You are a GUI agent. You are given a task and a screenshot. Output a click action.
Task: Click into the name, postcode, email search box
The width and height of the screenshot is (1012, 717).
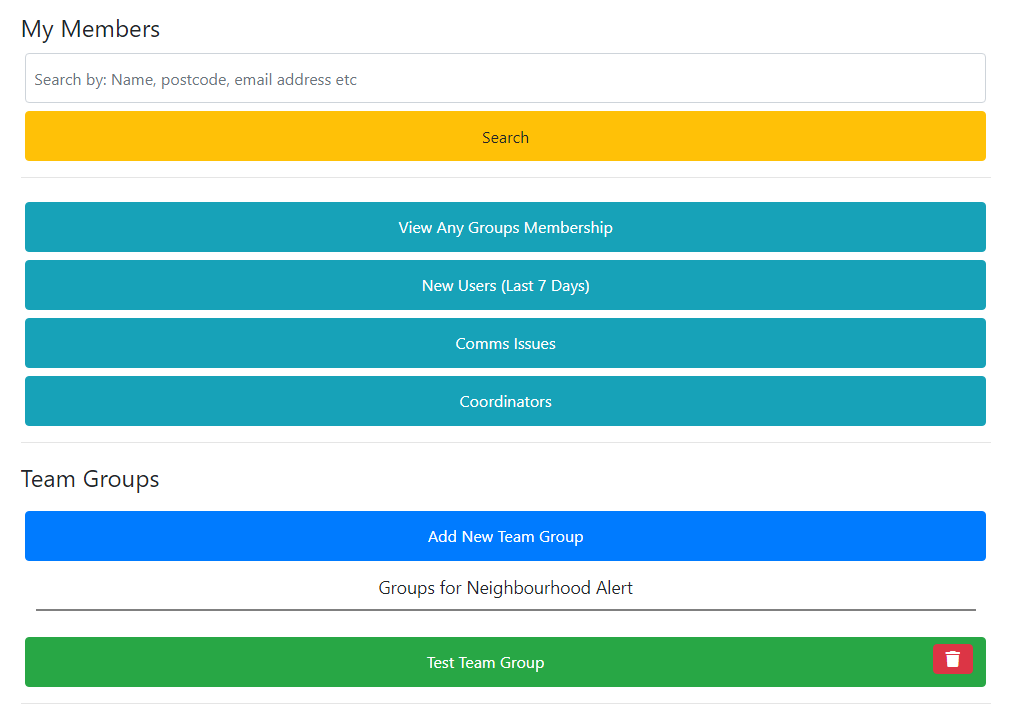pyautogui.click(x=505, y=79)
